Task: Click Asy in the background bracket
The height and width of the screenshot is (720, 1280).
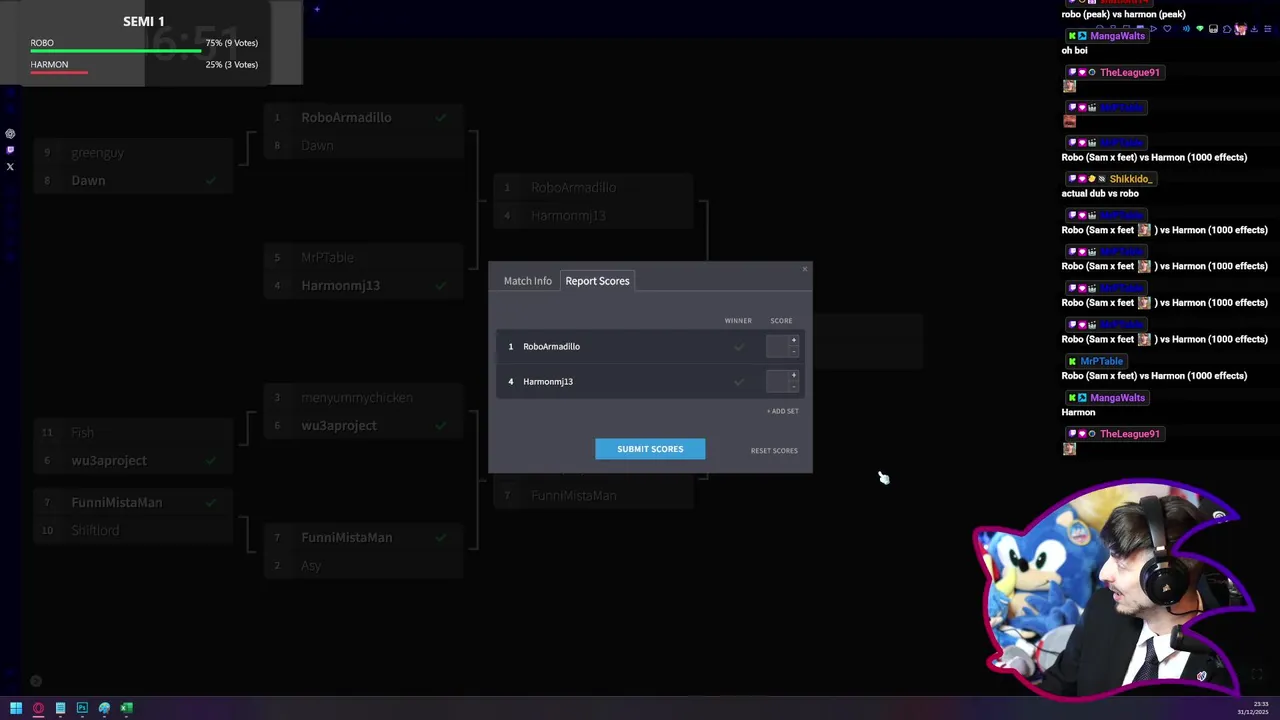Action: coord(311,566)
